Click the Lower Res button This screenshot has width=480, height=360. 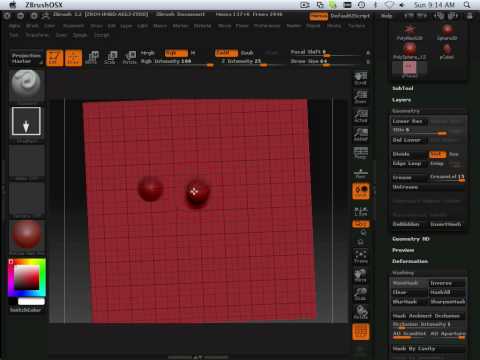(x=409, y=121)
